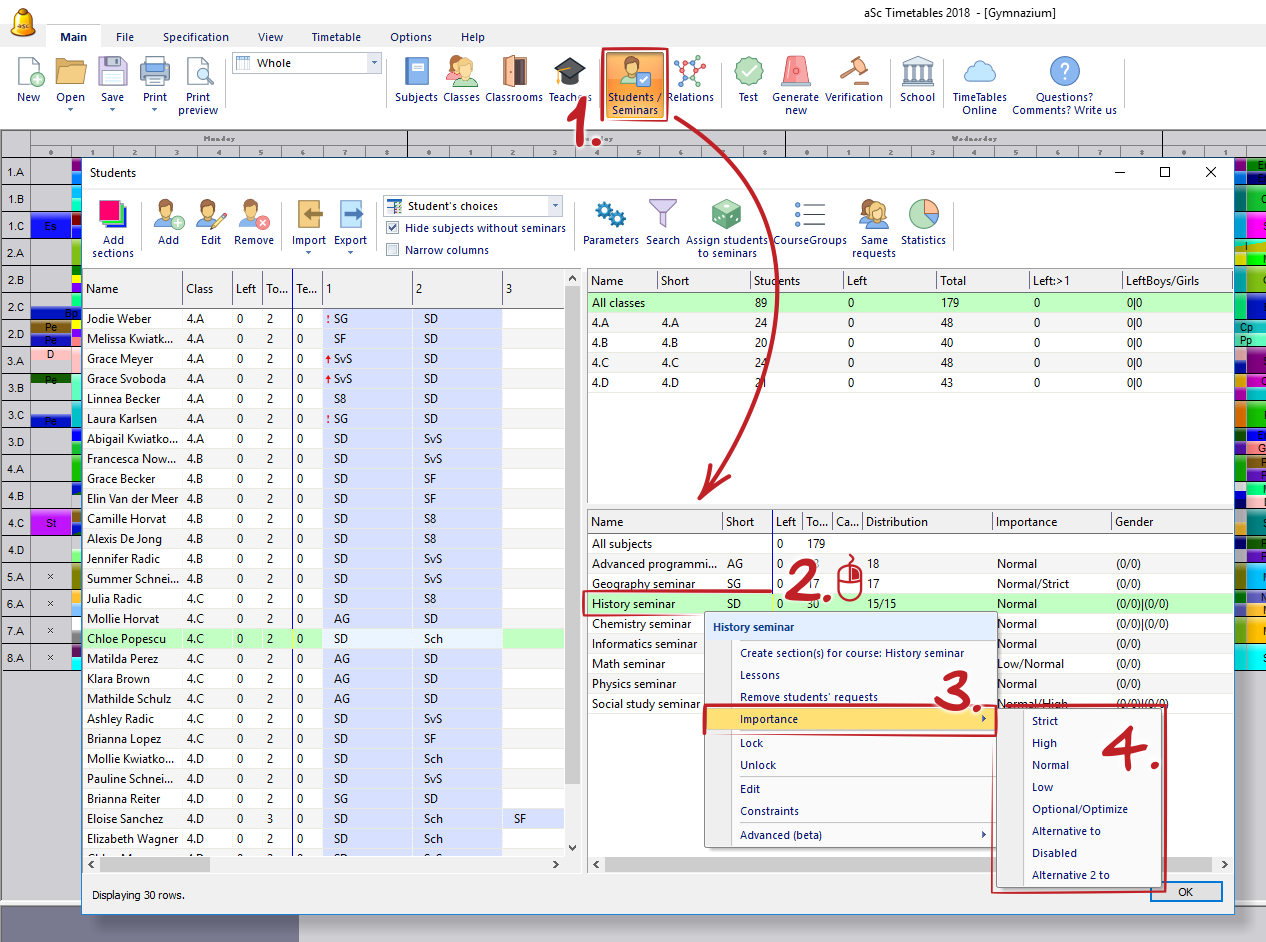Uncheck Hide subjects without seminars
The height and width of the screenshot is (942, 1266).
393,228
